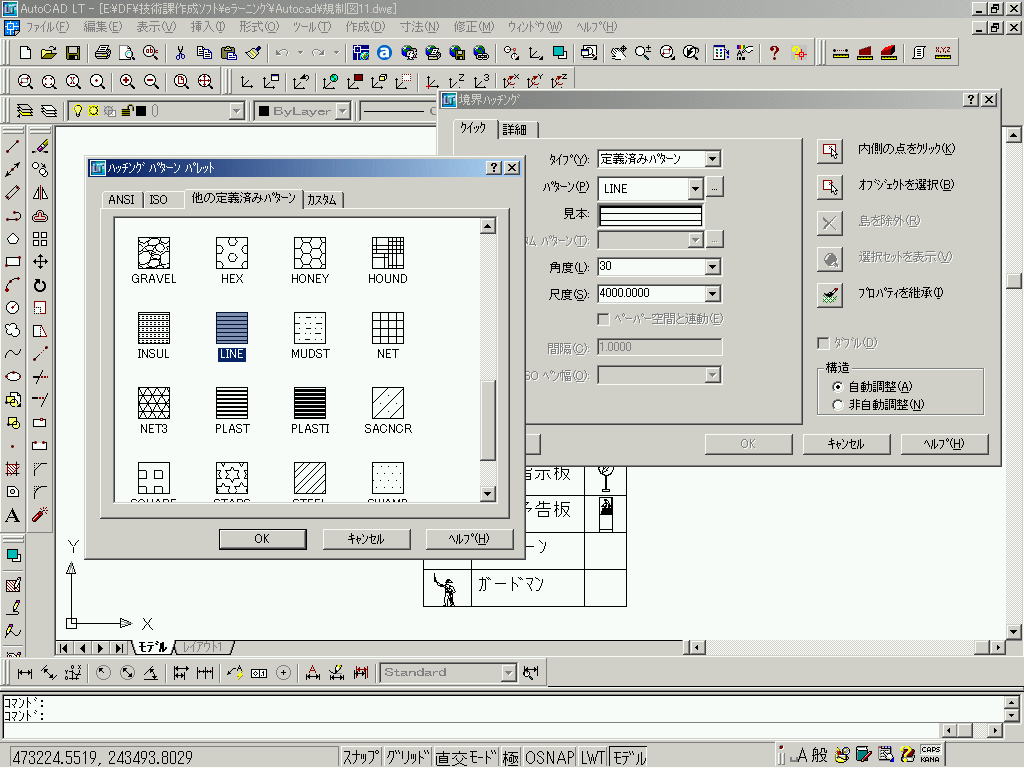Click Help in the pattern palette dialog

[x=469, y=539]
